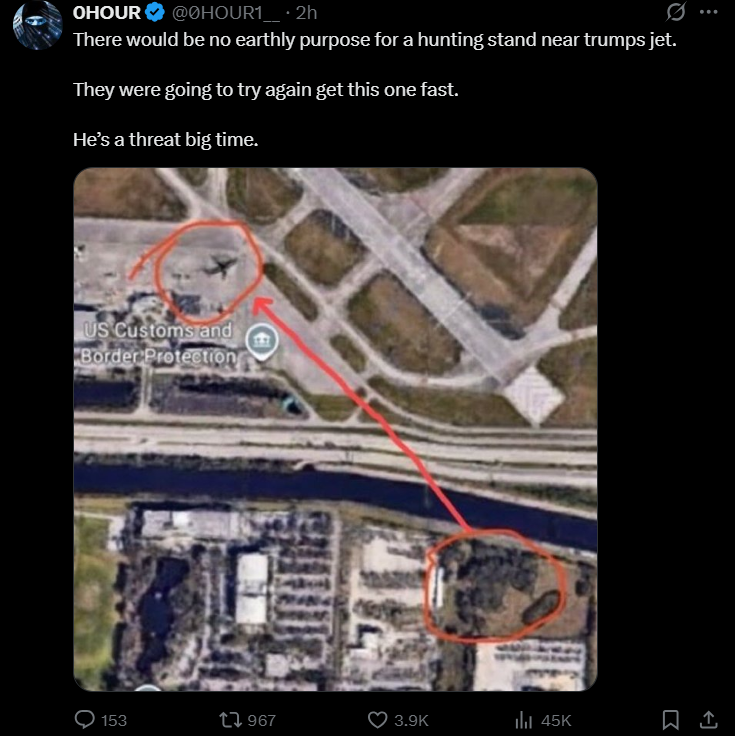Viewport: 735px width, 736px height.
Task: Bookmark this post
Action: [670, 720]
